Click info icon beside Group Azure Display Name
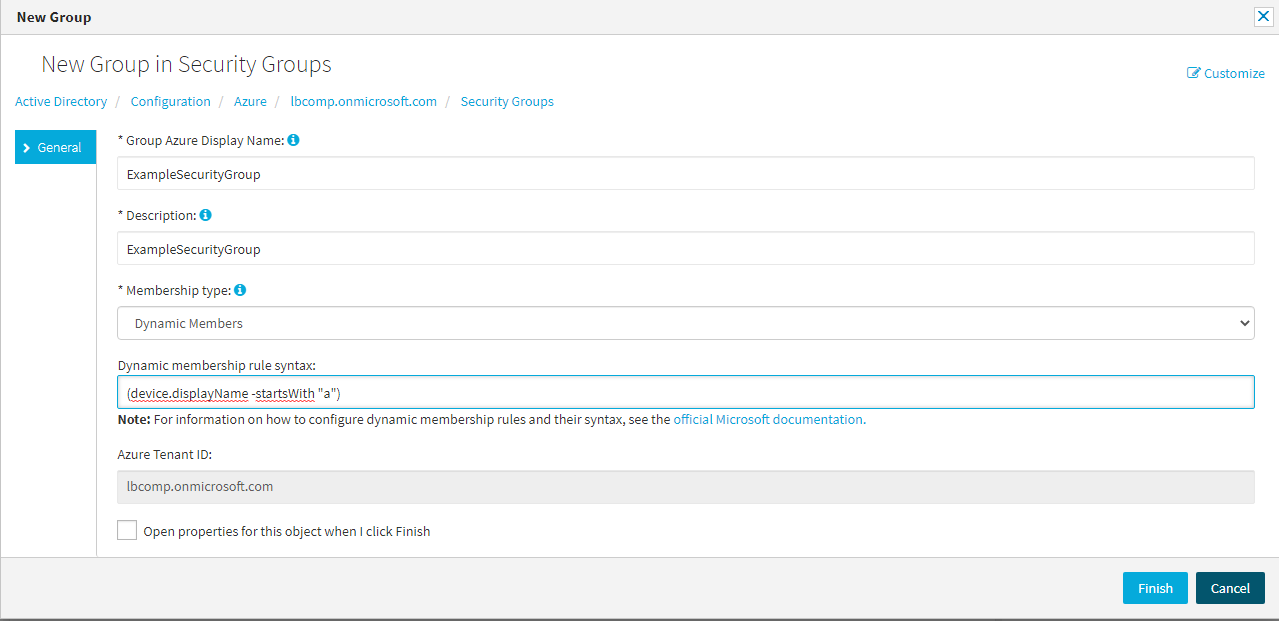 point(293,140)
